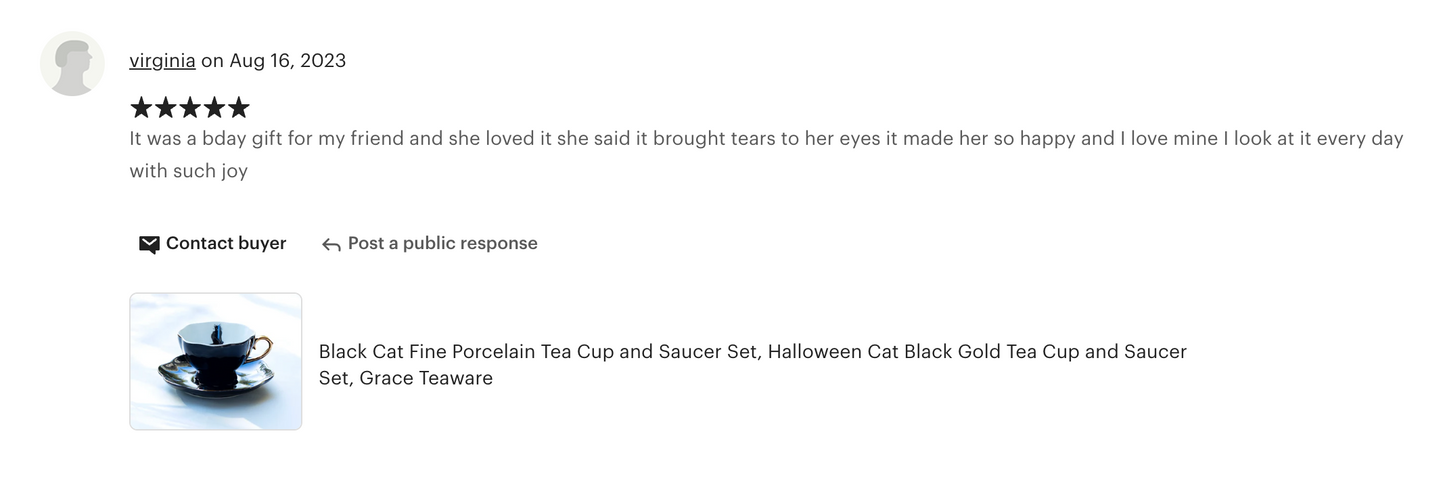Click virginia's gray profile avatar
1445x486 pixels.
(72, 64)
